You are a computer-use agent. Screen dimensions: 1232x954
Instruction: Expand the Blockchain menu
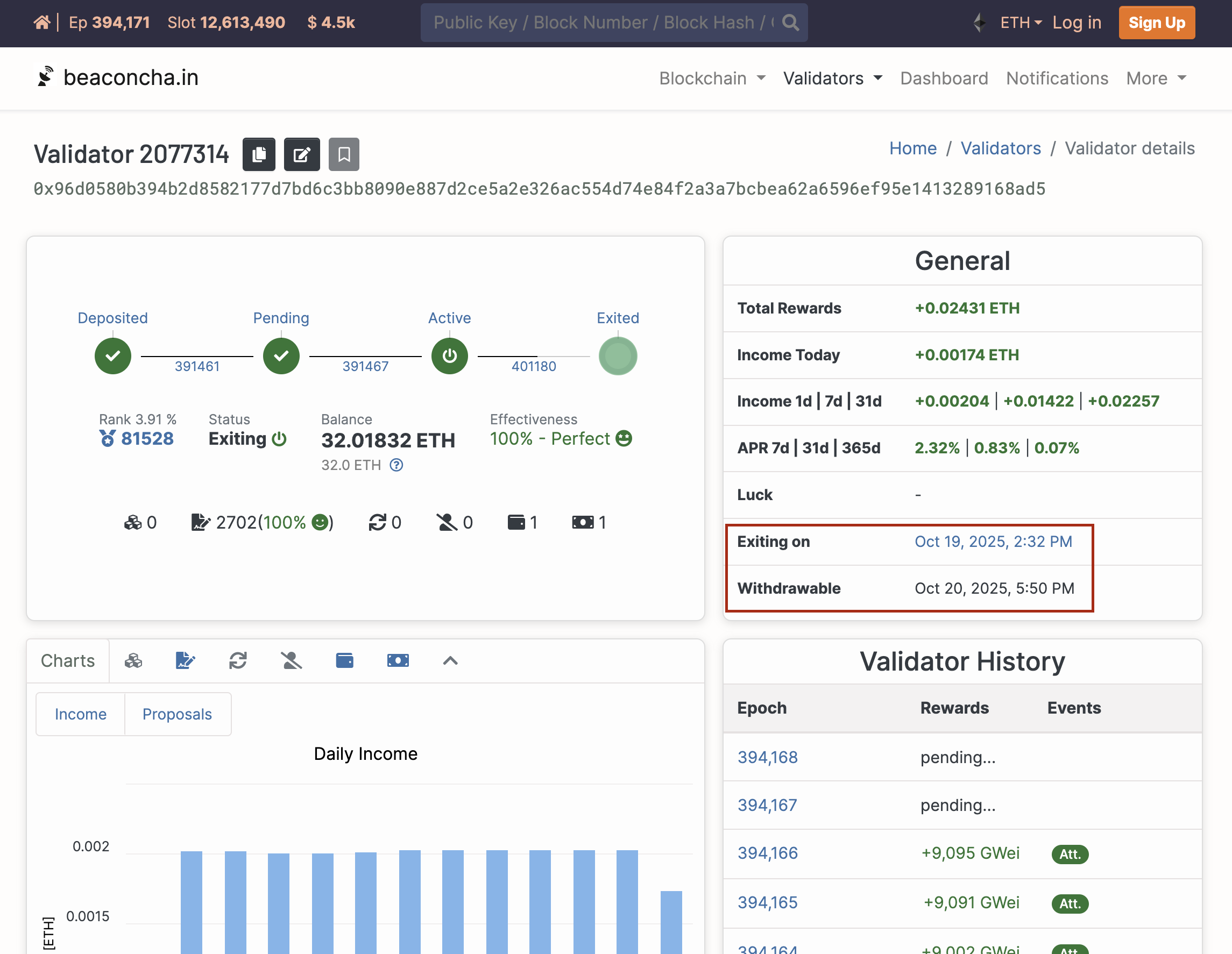[x=712, y=78]
